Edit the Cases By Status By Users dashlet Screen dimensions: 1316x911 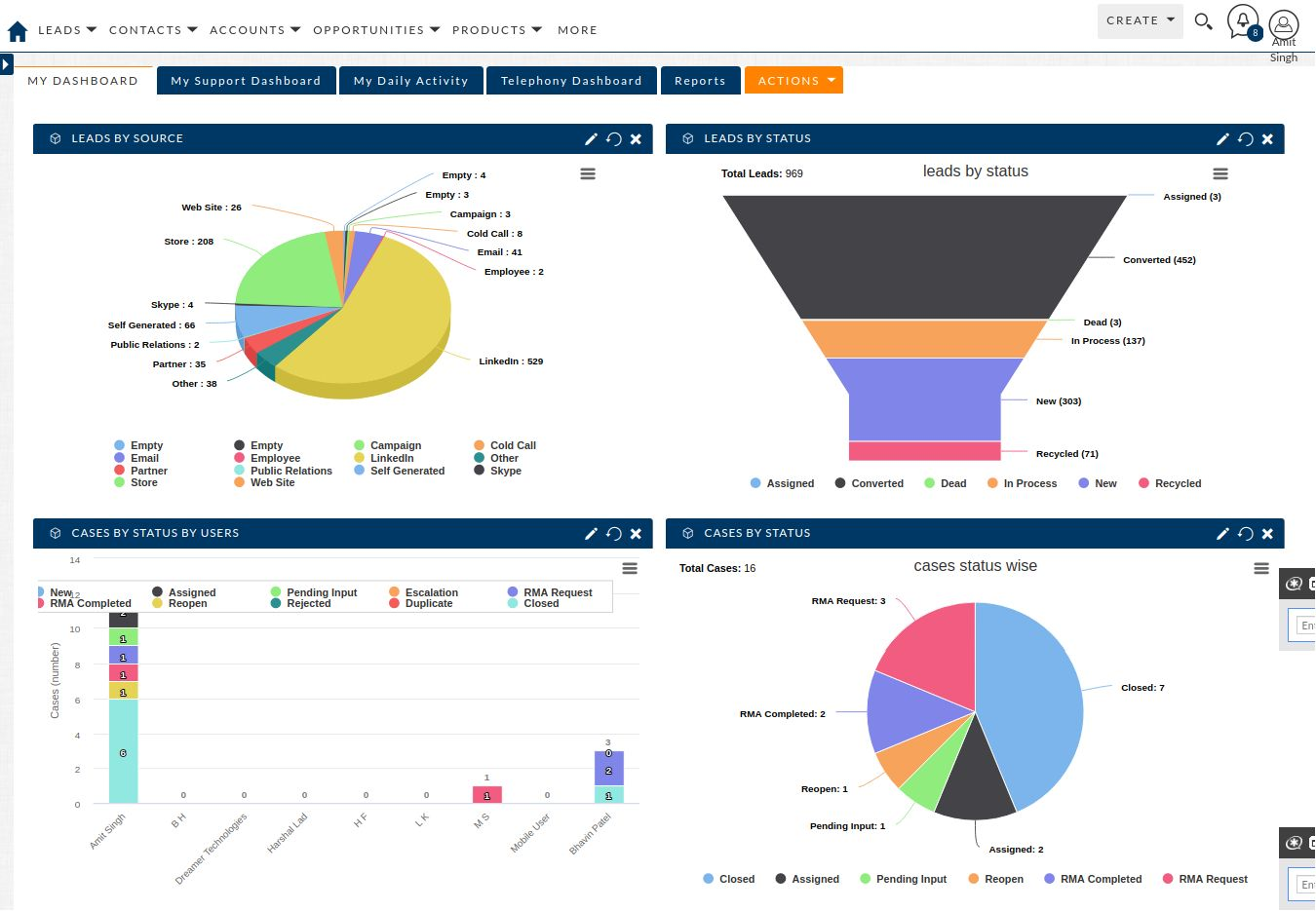tap(591, 534)
